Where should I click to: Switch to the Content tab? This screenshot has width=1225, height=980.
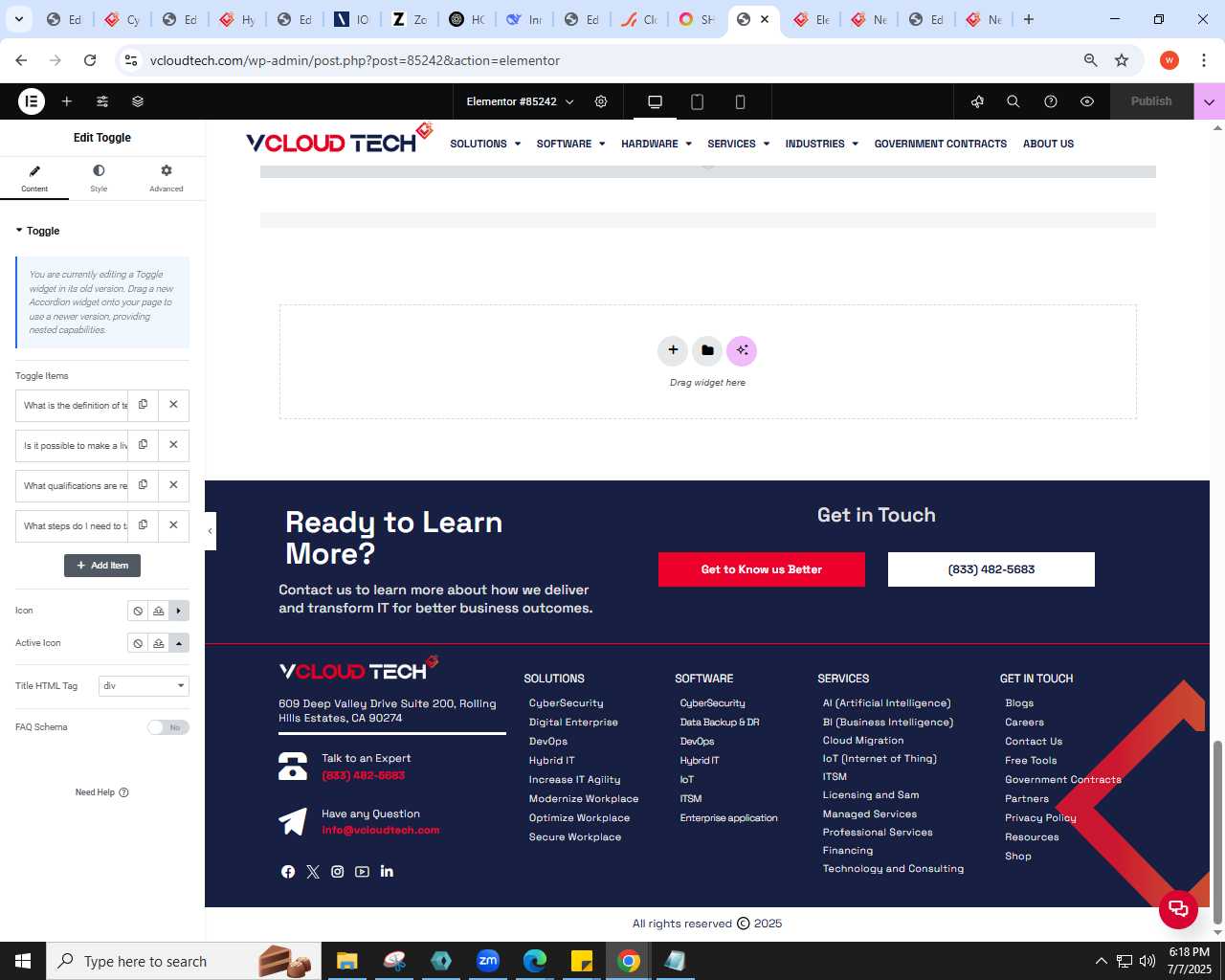pos(34,178)
